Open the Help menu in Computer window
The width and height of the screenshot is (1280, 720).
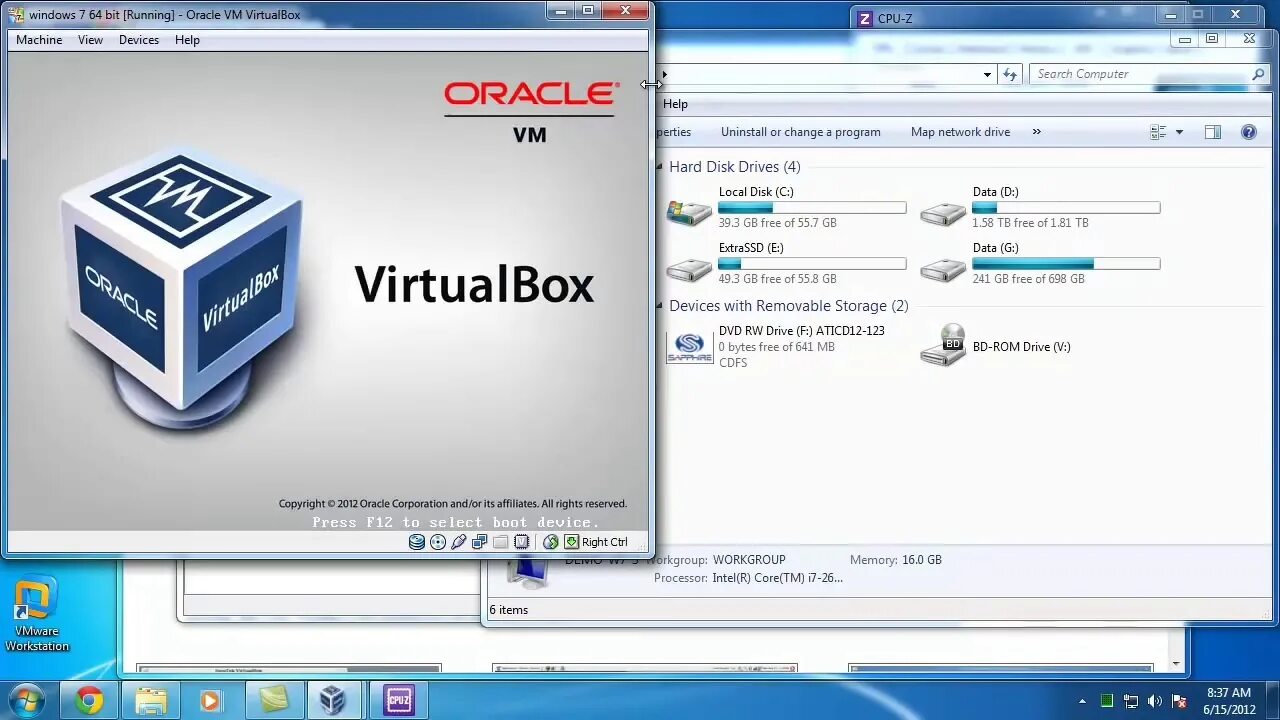click(x=676, y=104)
